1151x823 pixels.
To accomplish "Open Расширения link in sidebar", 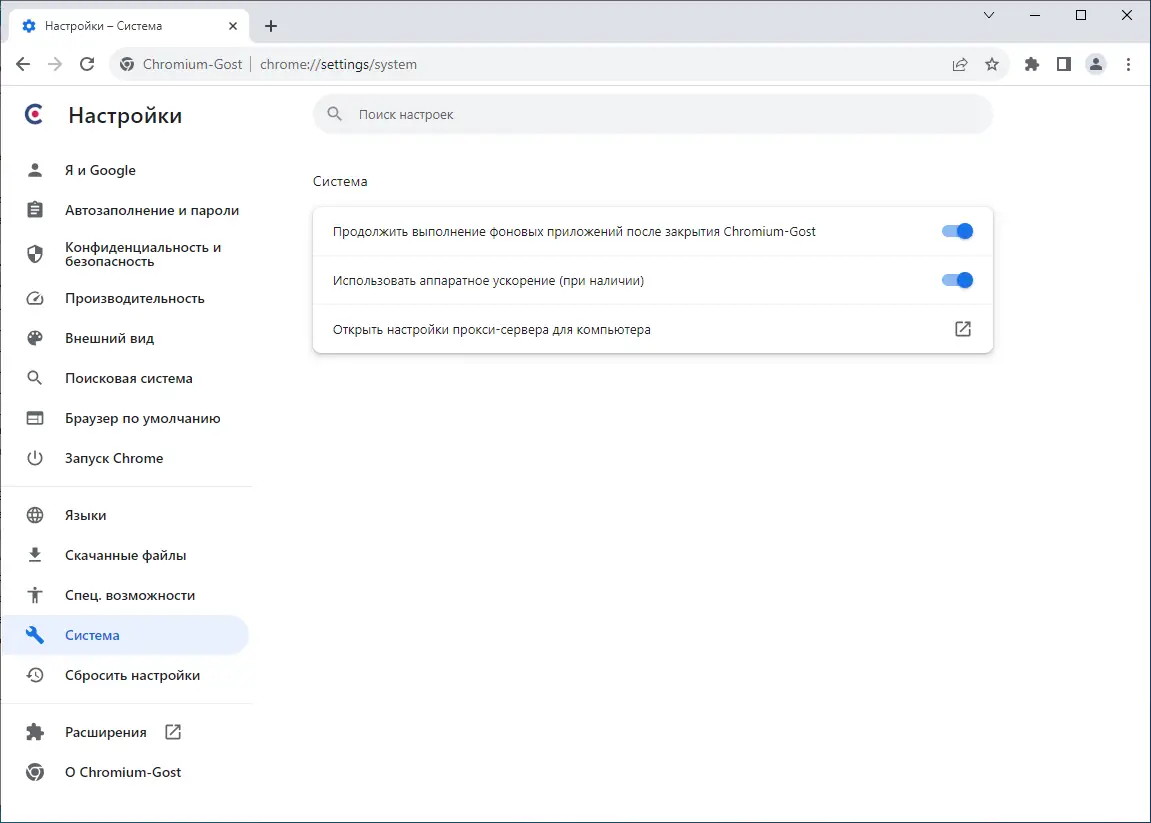I will pos(106,732).
